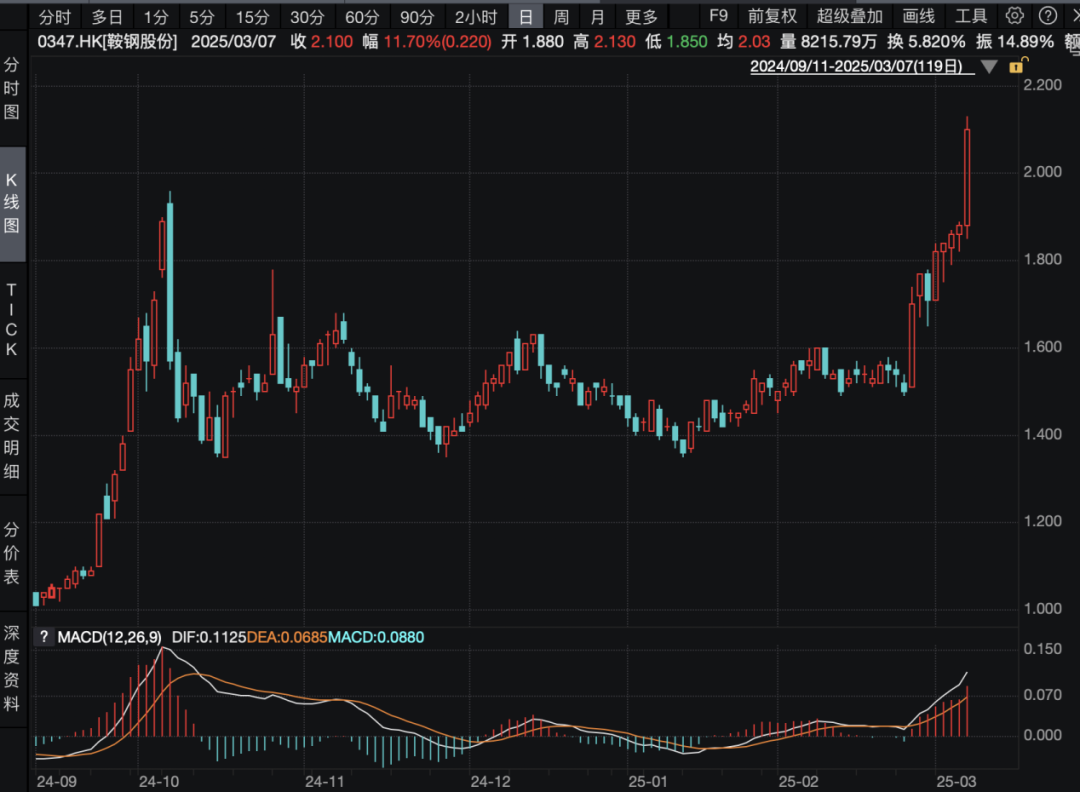This screenshot has height=792, width=1080.
Task: Show the 深度资料 sidebar panel
Action: click(x=12, y=668)
